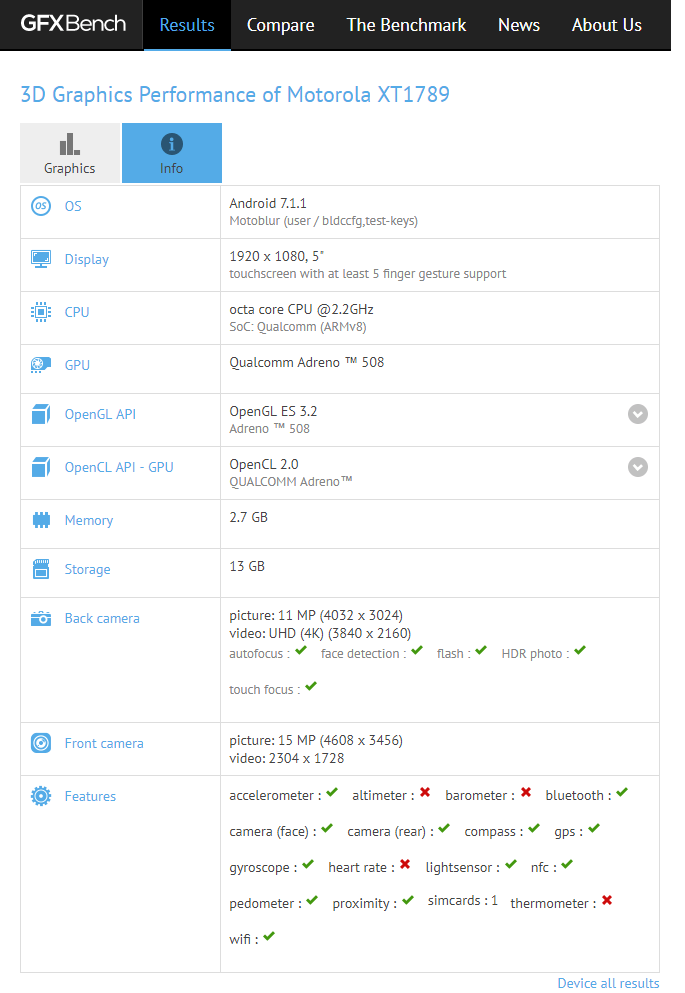Image resolution: width=685 pixels, height=993 pixels.
Task: Click the CPU chip icon
Action: click(41, 312)
